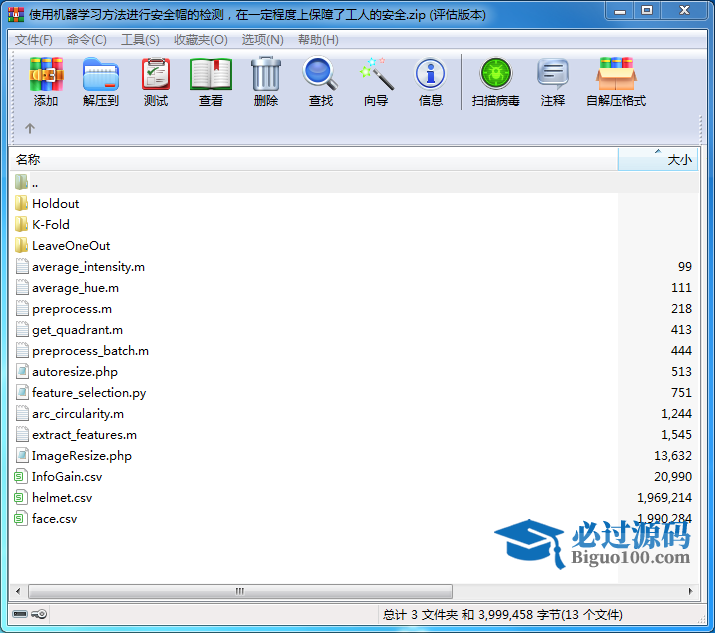Click the scrollbar left arrow

pos(18,591)
